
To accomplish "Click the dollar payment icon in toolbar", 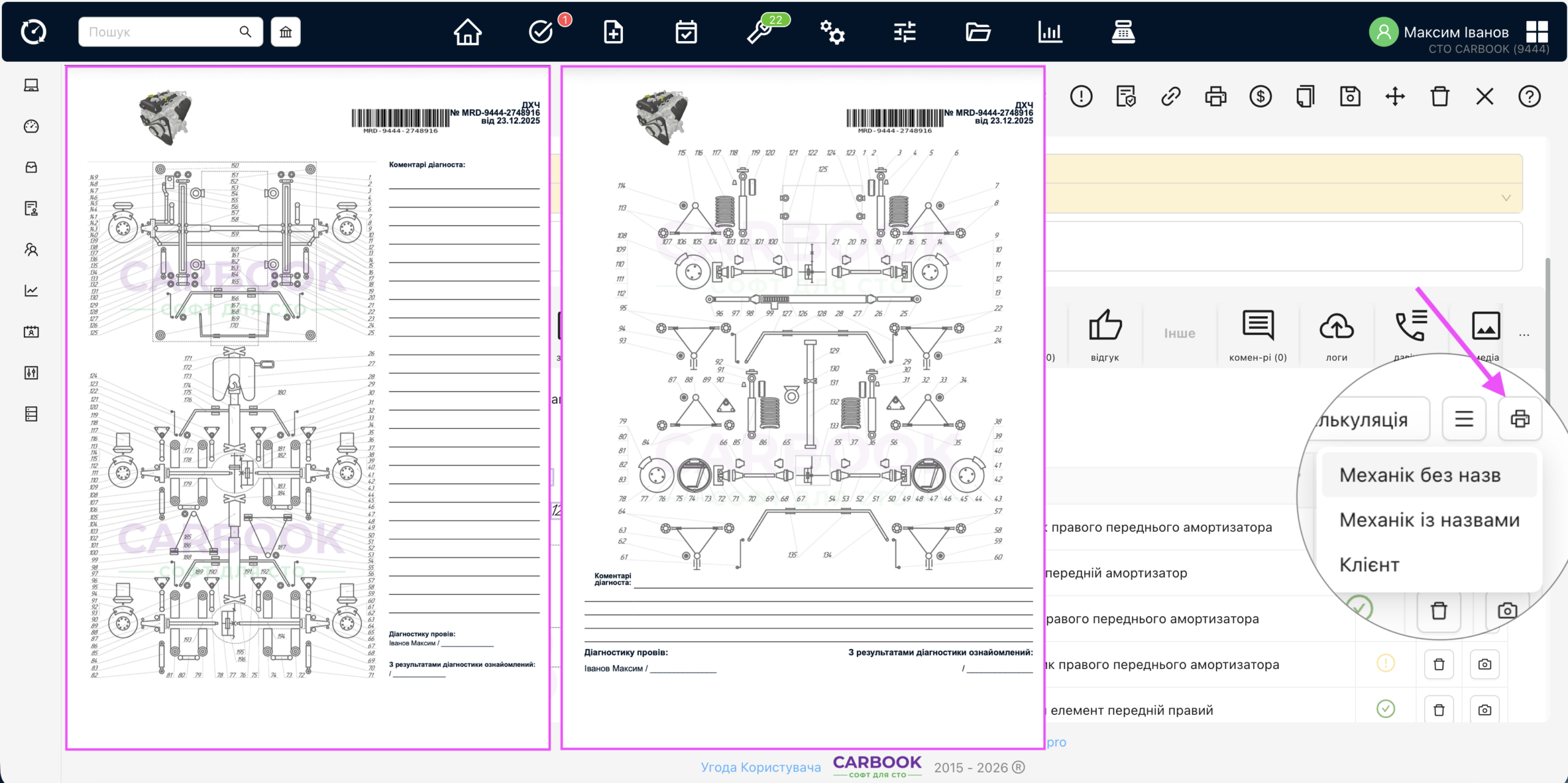I will tap(1261, 96).
